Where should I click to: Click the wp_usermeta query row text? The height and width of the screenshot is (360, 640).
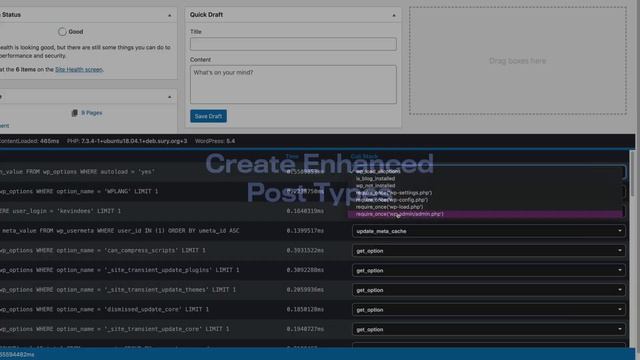click(120, 231)
